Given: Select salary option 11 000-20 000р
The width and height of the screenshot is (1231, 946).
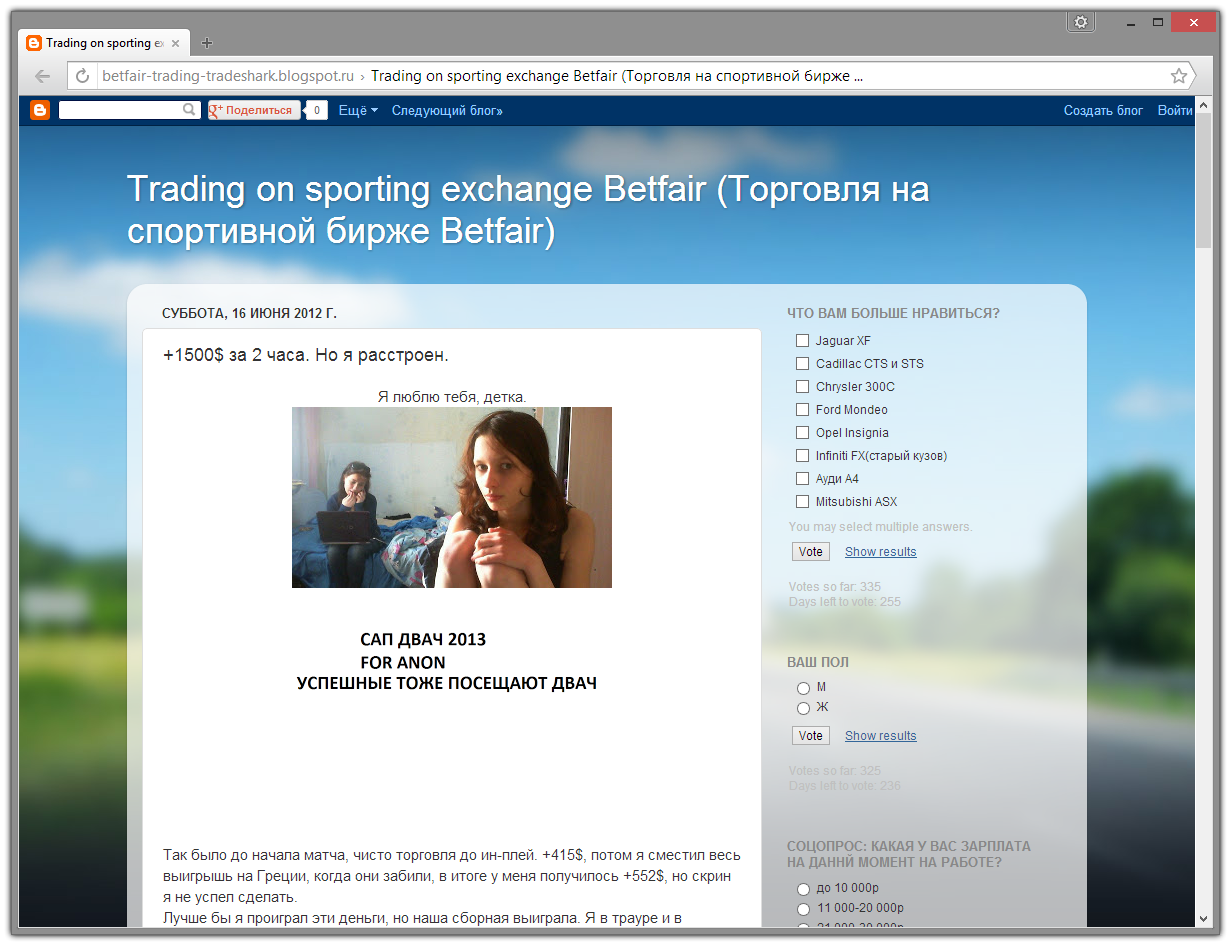Looking at the screenshot, I should coord(803,909).
